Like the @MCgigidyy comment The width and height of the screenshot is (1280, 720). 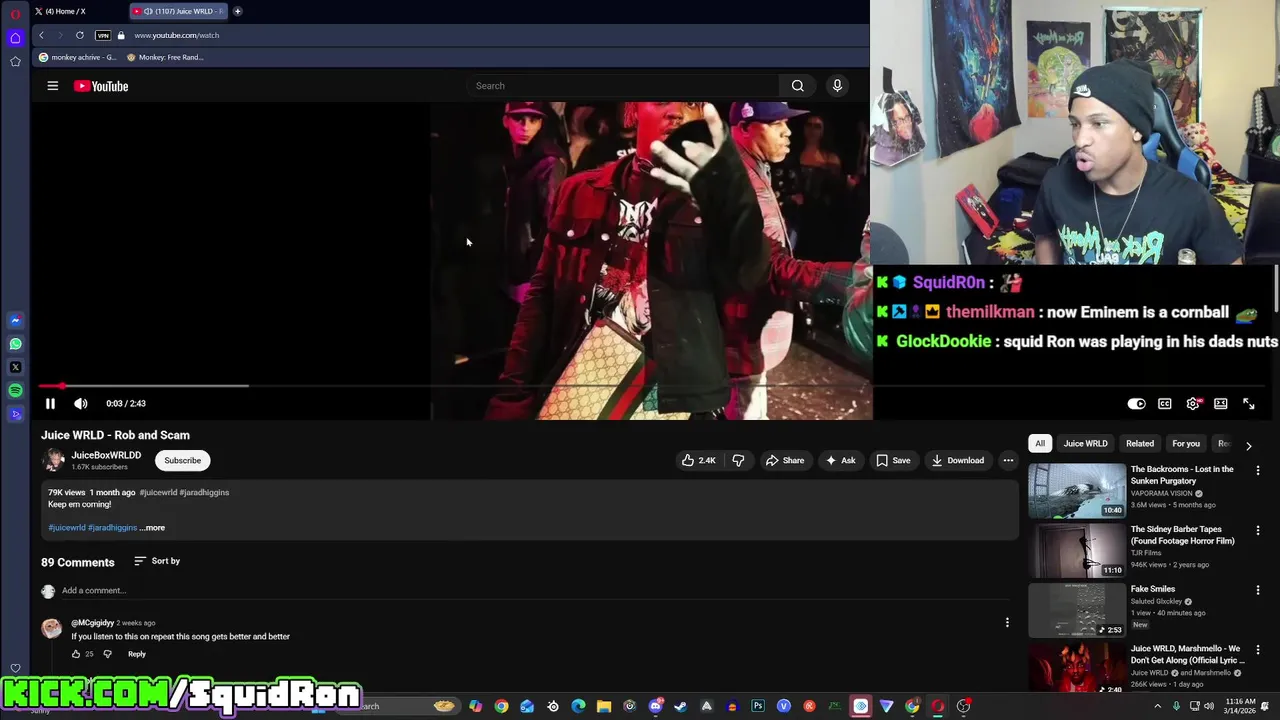click(76, 654)
